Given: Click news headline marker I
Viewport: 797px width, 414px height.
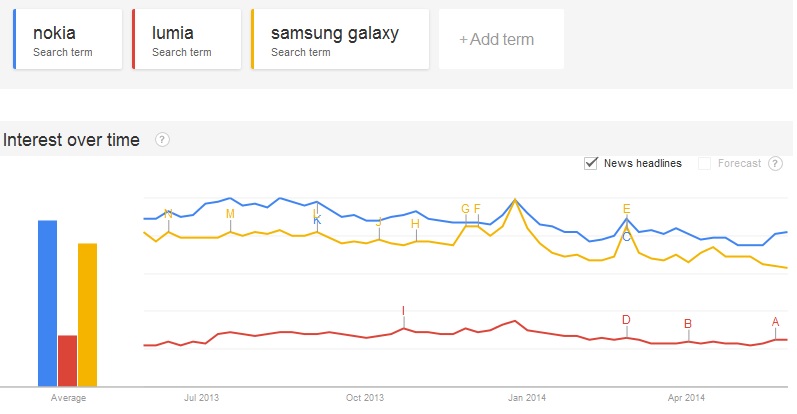Looking at the screenshot, I should pos(403,311).
